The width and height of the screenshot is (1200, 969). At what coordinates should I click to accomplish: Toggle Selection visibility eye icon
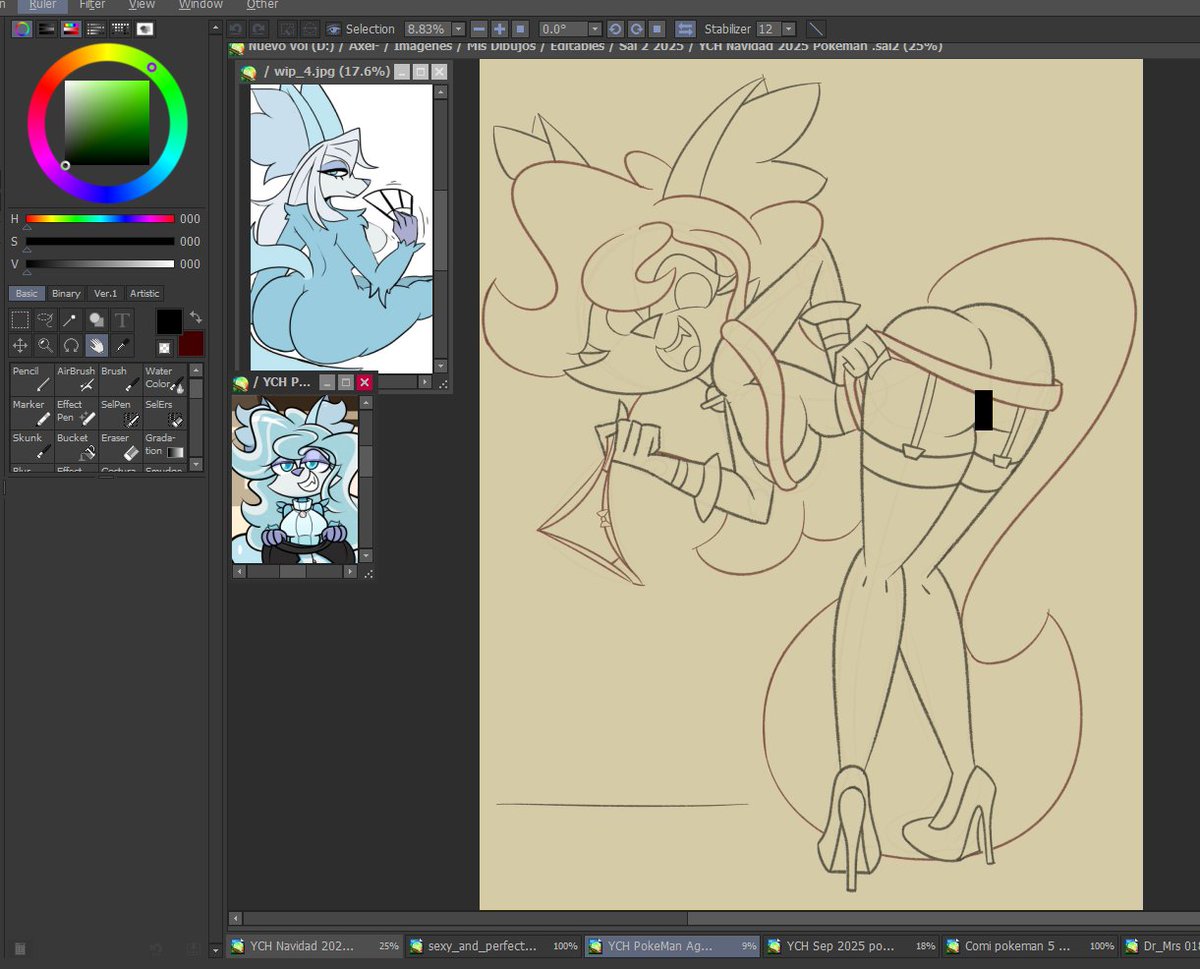tap(333, 30)
